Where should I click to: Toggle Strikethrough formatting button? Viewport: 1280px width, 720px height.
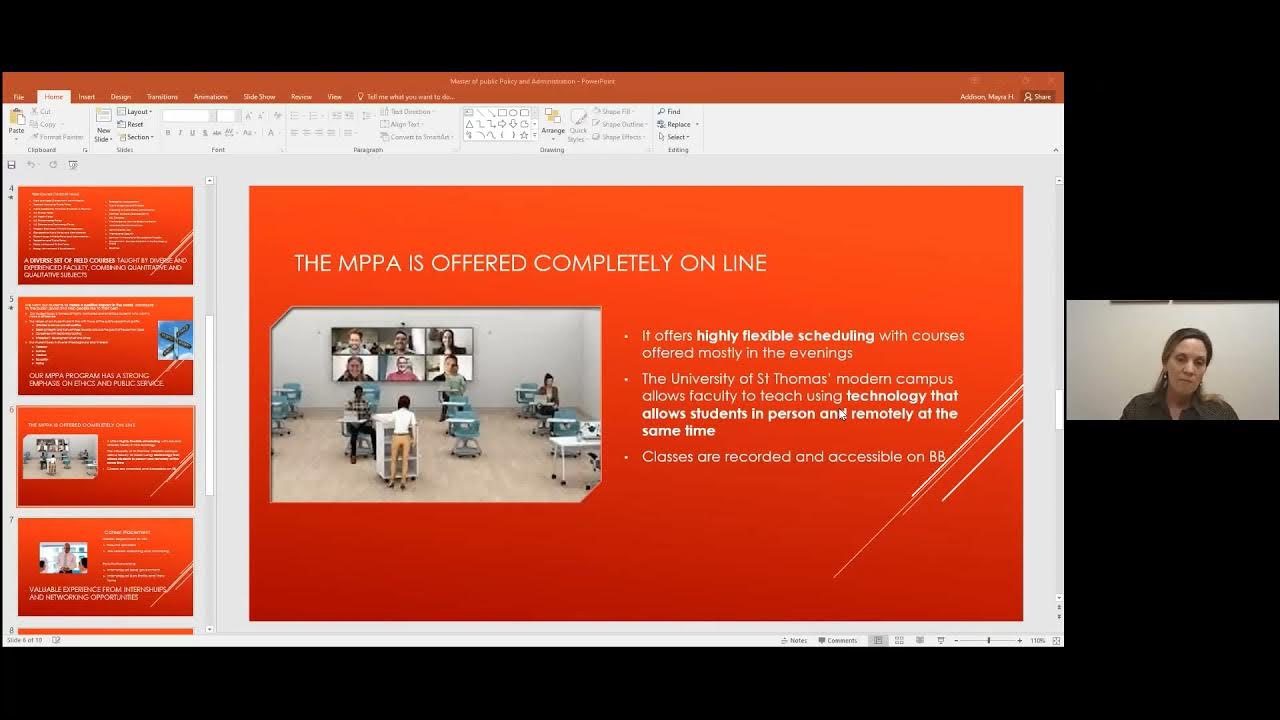pyautogui.click(x=217, y=133)
